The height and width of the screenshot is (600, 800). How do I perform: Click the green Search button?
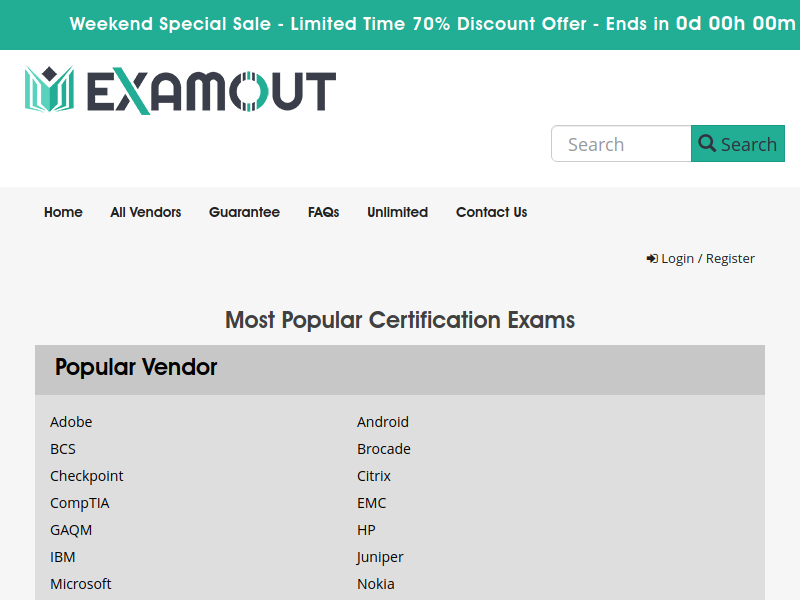click(738, 144)
